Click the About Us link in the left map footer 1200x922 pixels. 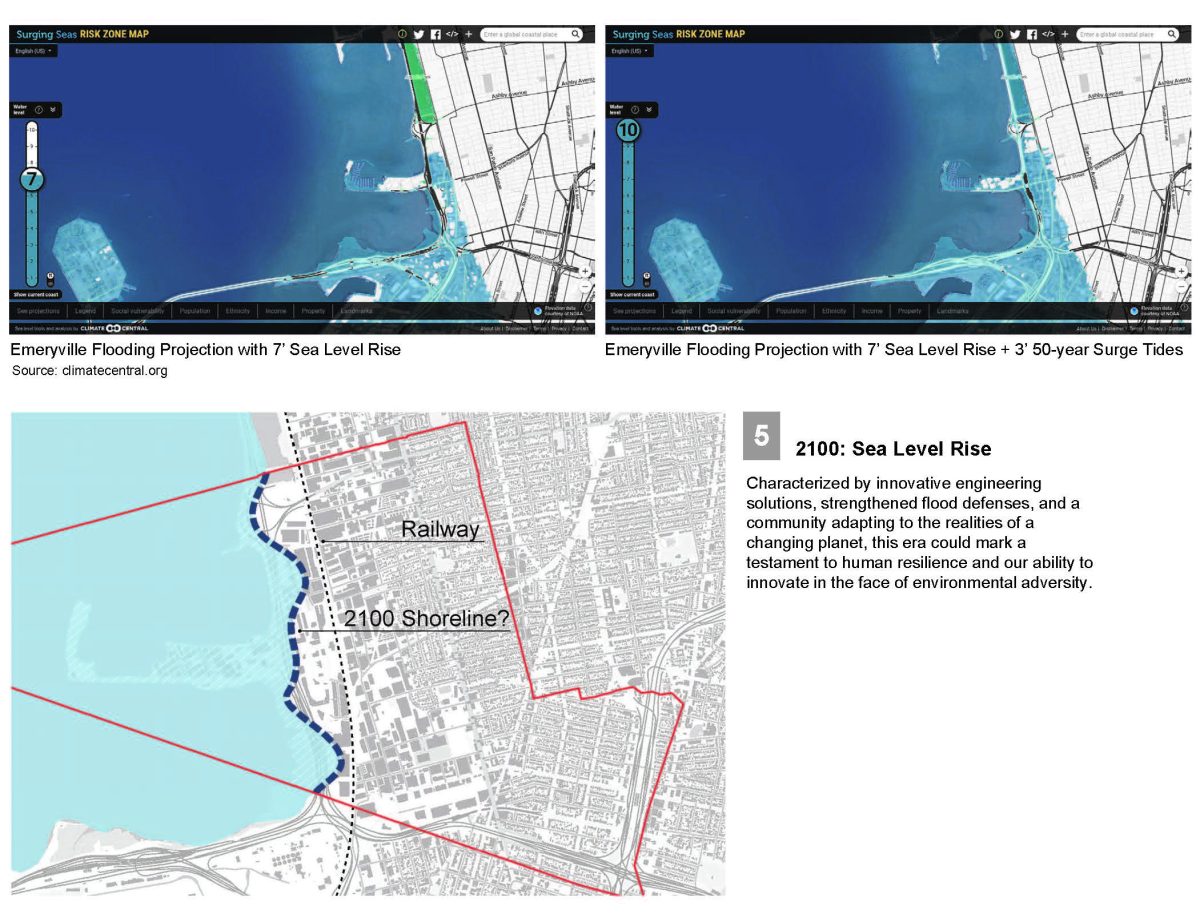coord(490,328)
